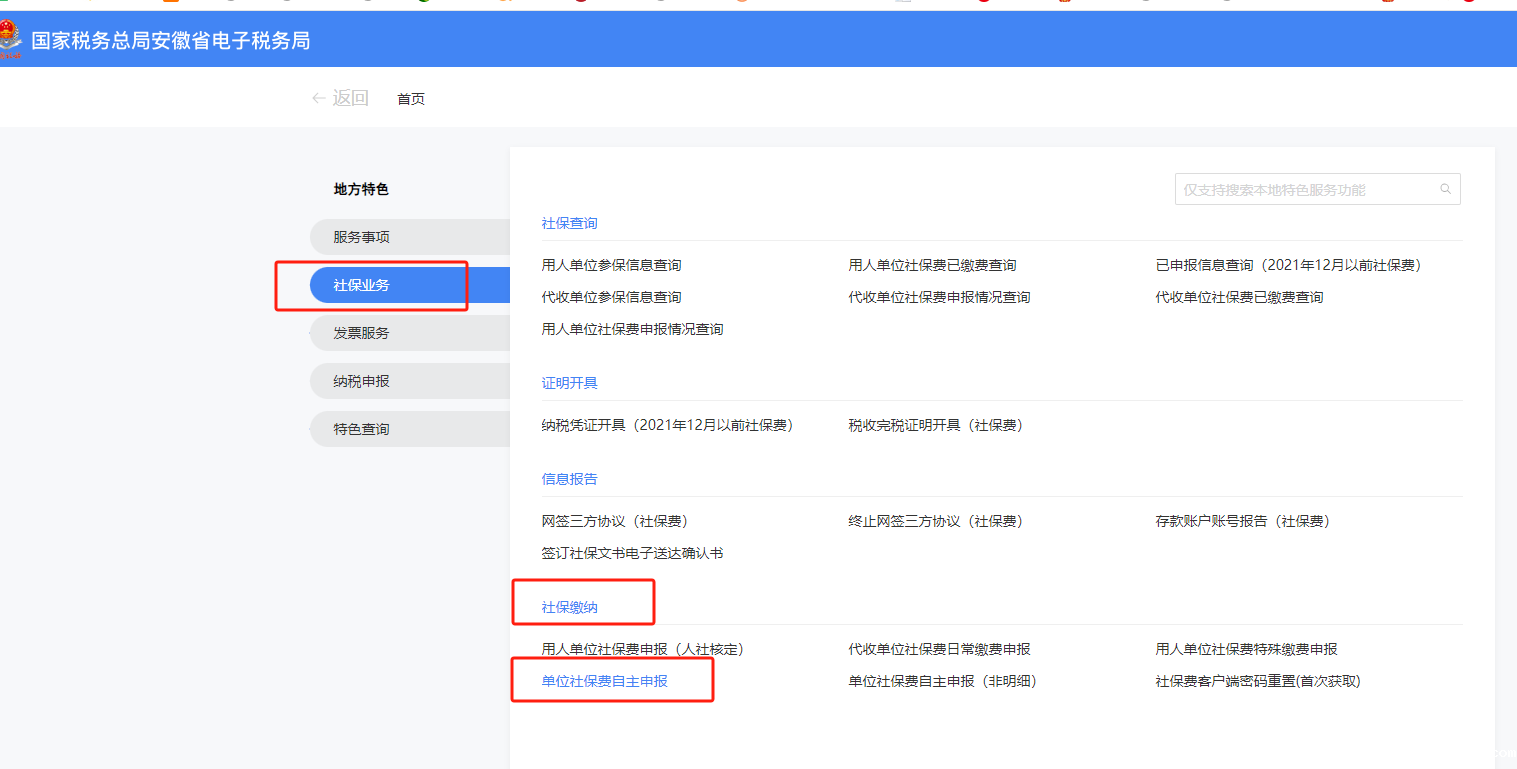Go to 首页 via breadcrumb
Image resolution: width=1517 pixels, height=769 pixels.
click(x=410, y=98)
